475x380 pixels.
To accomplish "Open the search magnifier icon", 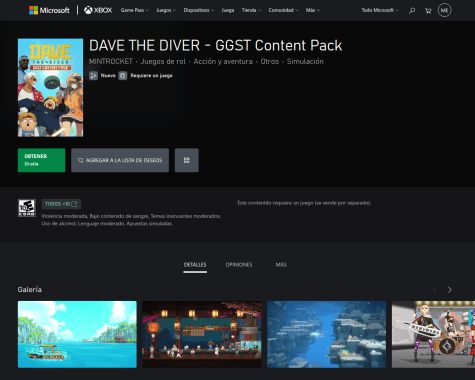I will point(412,11).
